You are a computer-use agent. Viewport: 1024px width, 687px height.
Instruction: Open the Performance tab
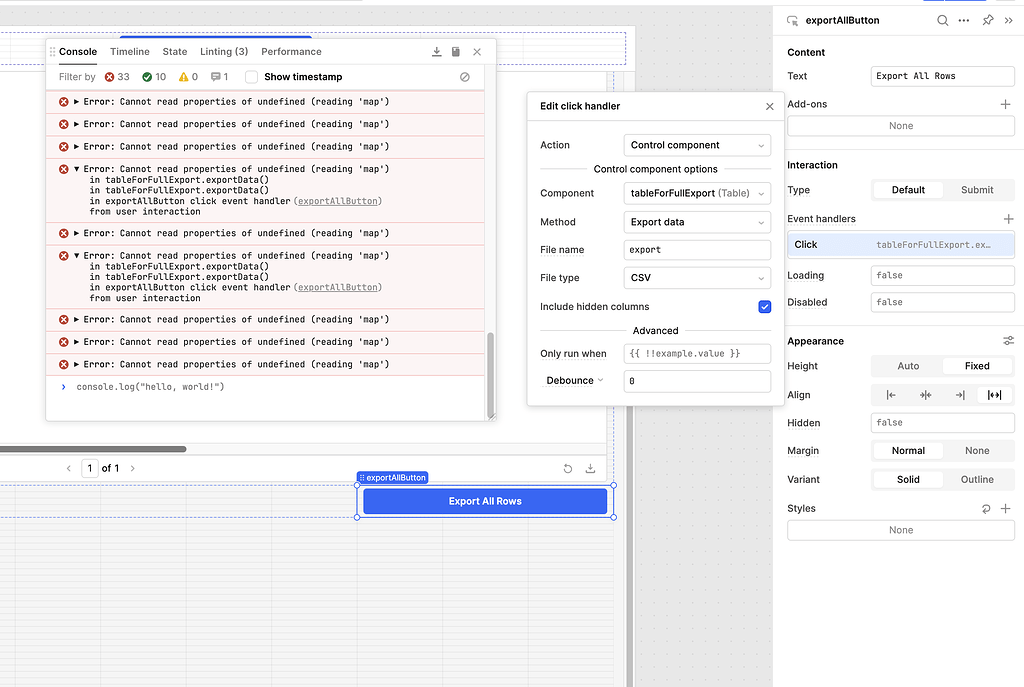click(x=291, y=52)
